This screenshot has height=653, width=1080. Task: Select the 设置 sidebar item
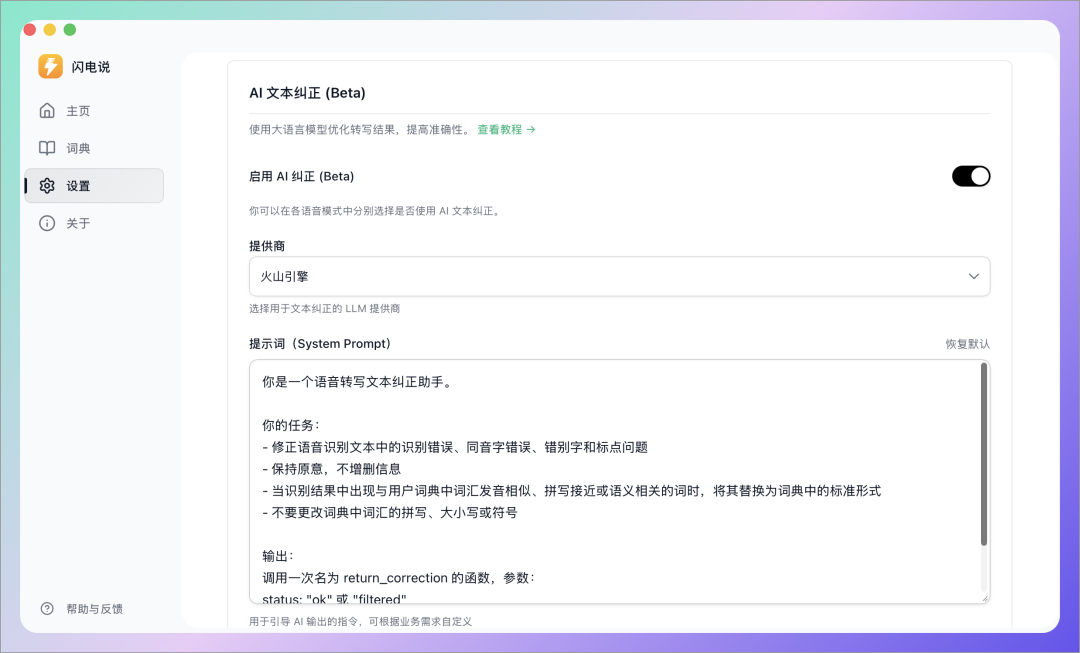[x=94, y=185]
